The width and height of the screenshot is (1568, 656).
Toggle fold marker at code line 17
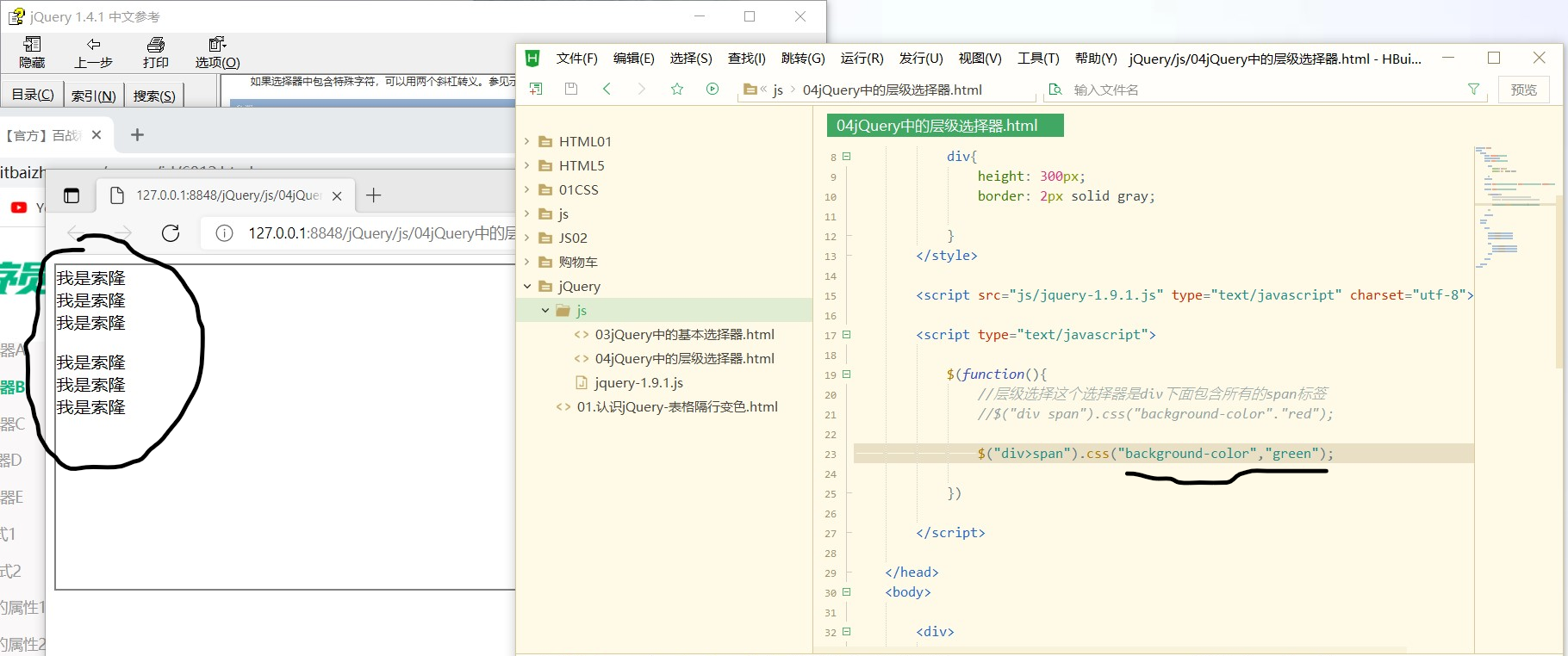pos(846,335)
